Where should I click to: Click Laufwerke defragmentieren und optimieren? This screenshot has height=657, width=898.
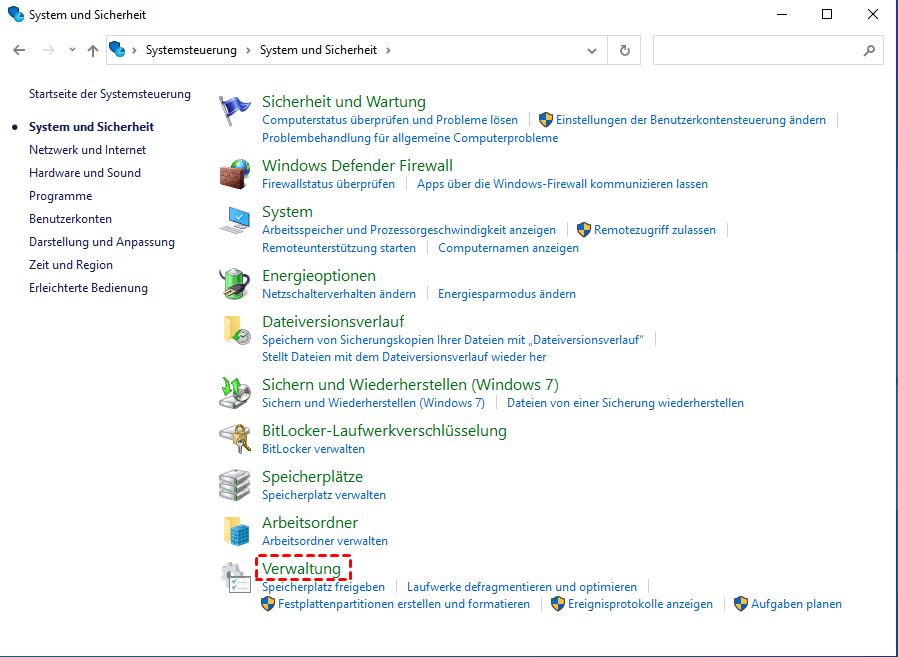pos(522,587)
